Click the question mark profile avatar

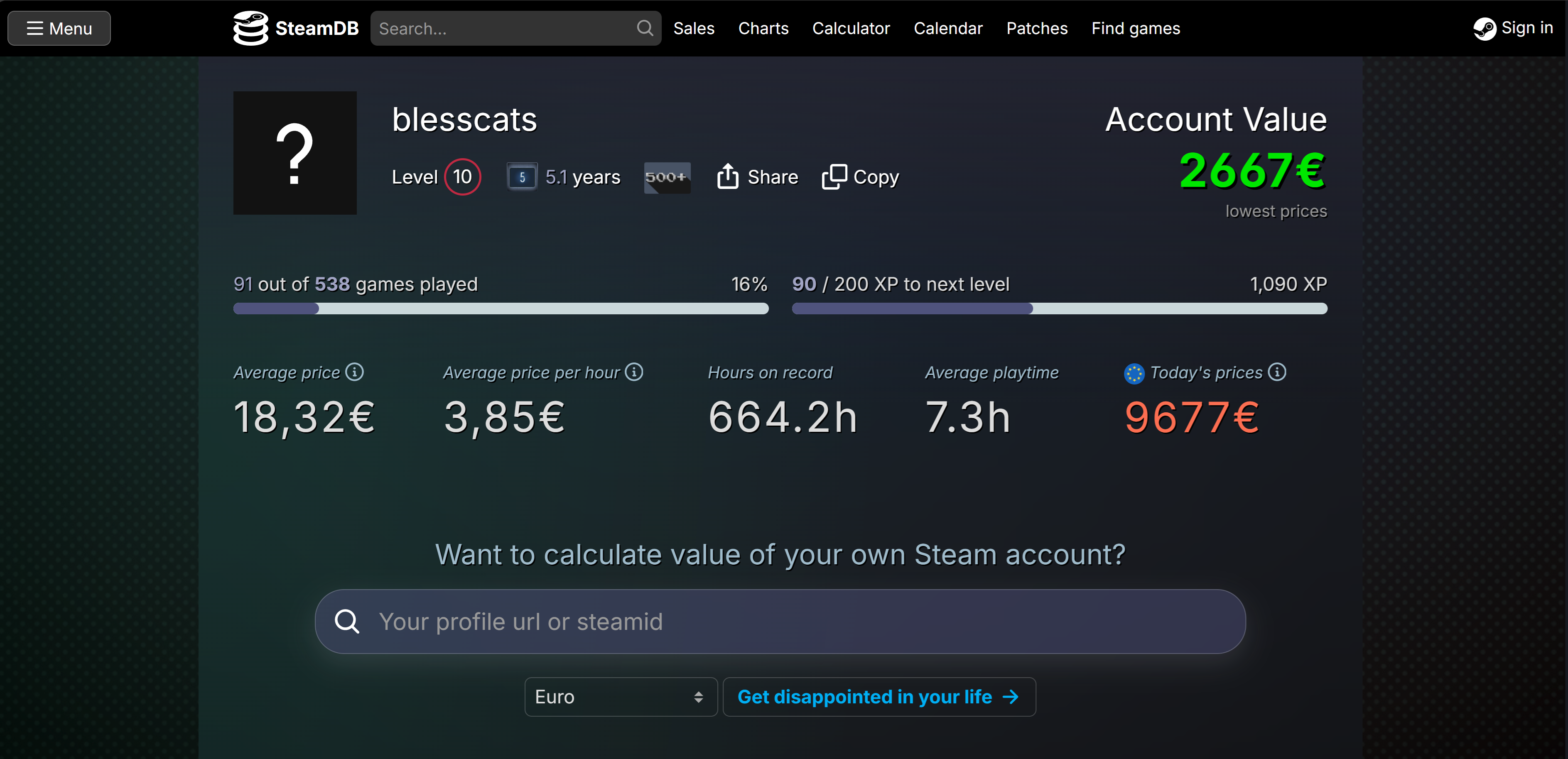pyautogui.click(x=294, y=153)
